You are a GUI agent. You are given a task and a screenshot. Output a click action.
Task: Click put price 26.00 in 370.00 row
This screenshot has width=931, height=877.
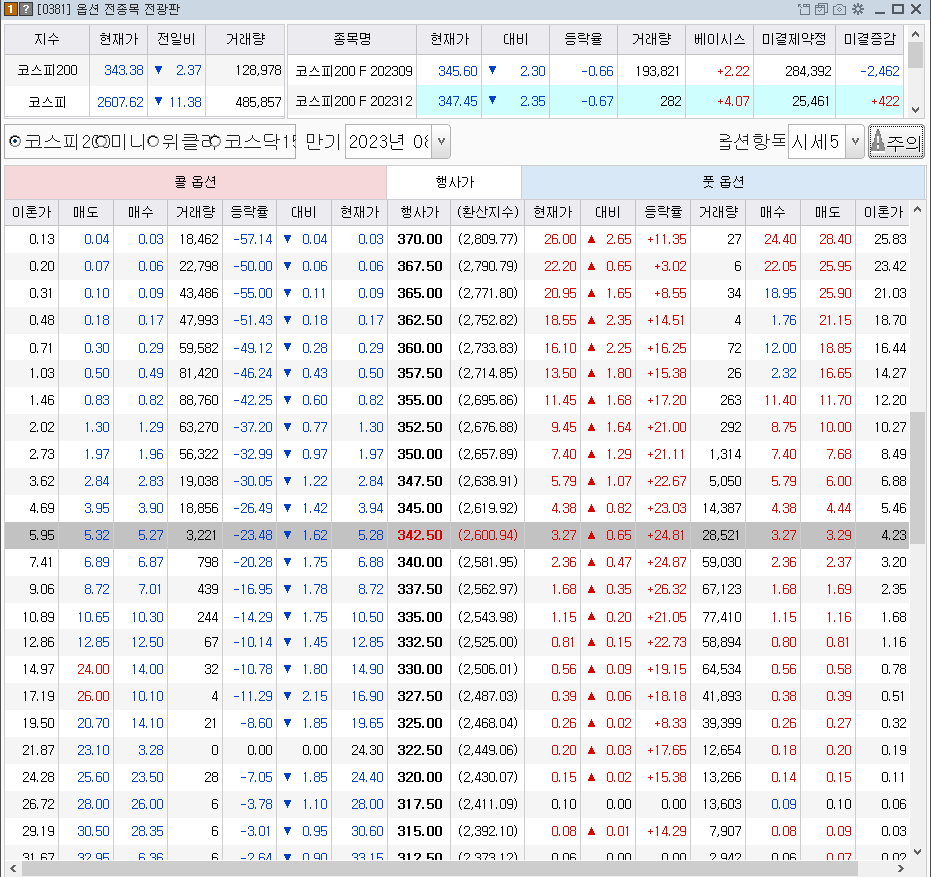coord(560,239)
